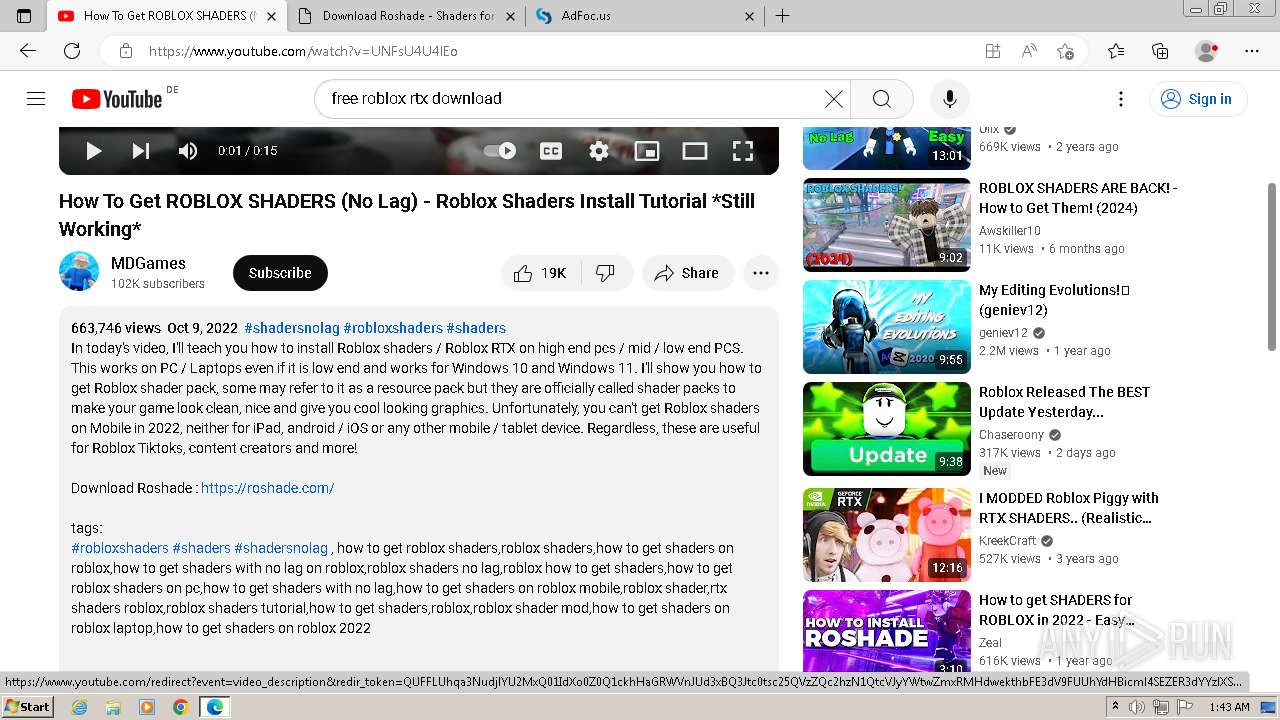Open Windows Start menu
1280x720 pixels.
pos(28,707)
